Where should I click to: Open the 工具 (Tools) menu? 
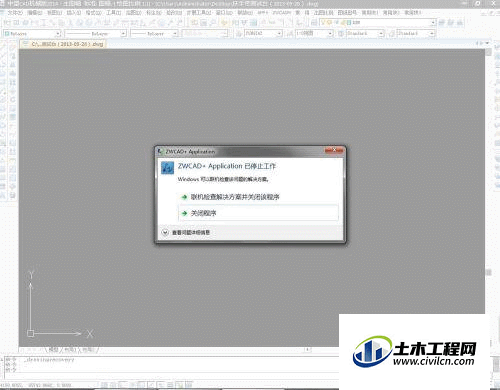click(114, 13)
